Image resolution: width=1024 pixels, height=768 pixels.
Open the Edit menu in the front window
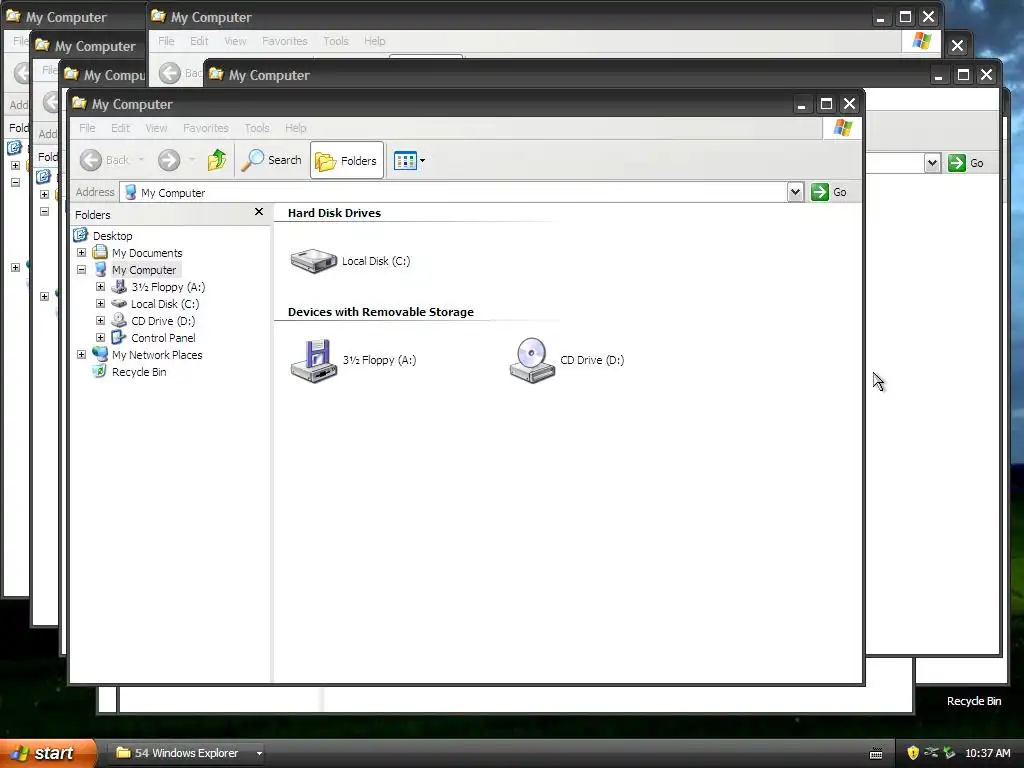(120, 128)
